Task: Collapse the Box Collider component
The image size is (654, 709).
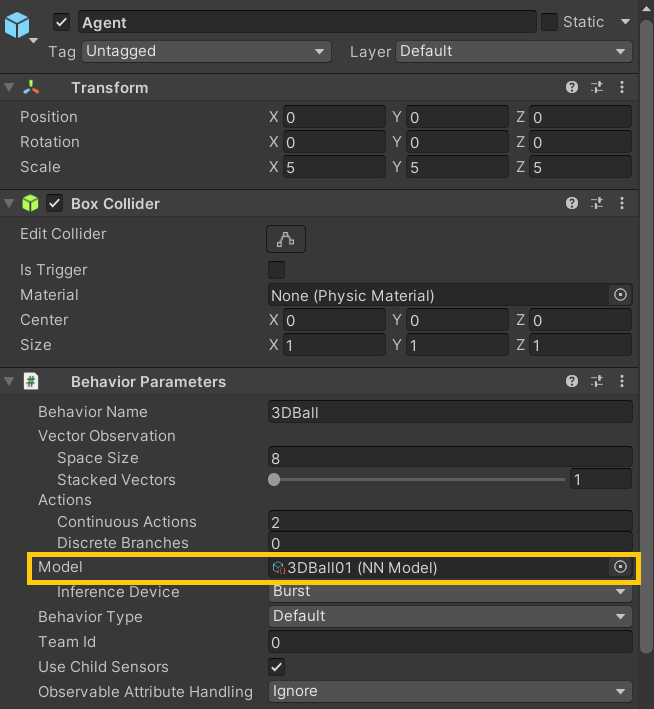Action: tap(9, 203)
